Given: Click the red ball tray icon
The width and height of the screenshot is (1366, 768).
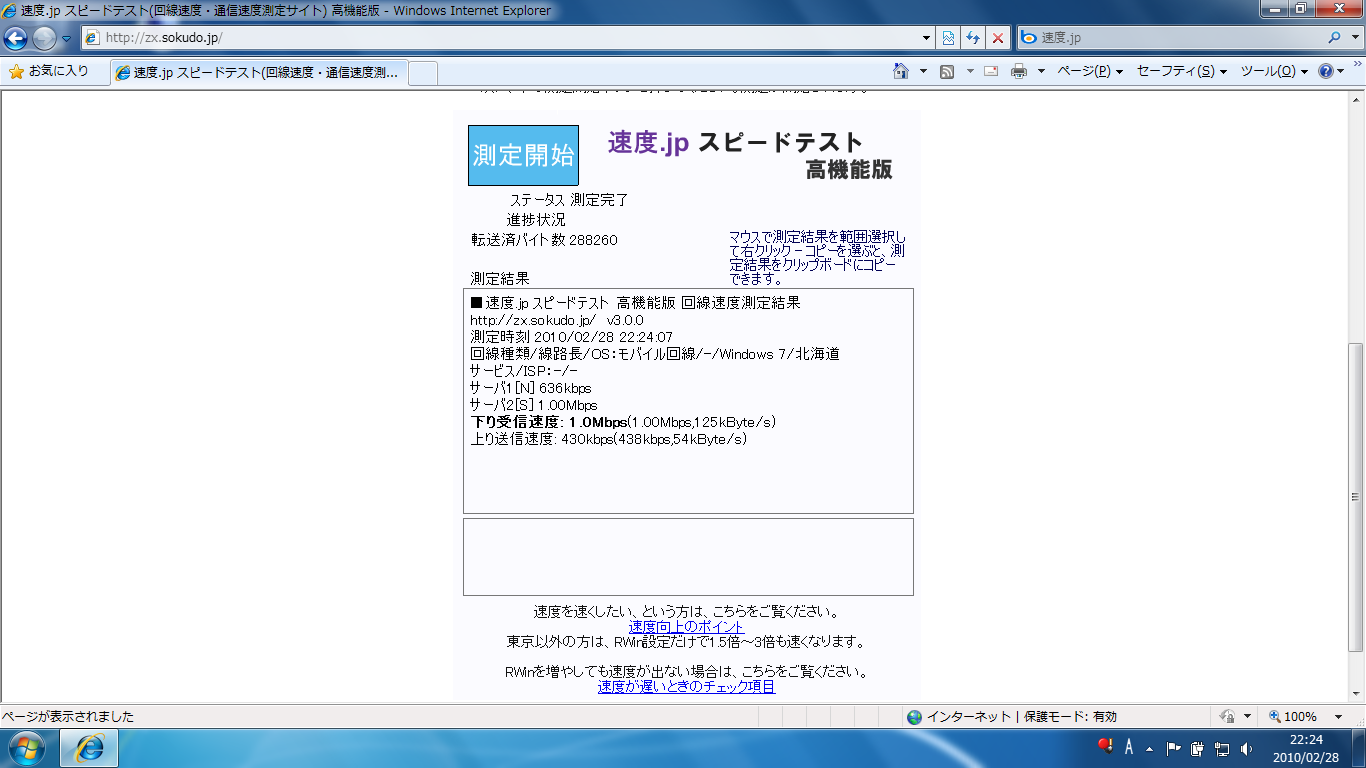Looking at the screenshot, I should pyautogui.click(x=1105, y=746).
